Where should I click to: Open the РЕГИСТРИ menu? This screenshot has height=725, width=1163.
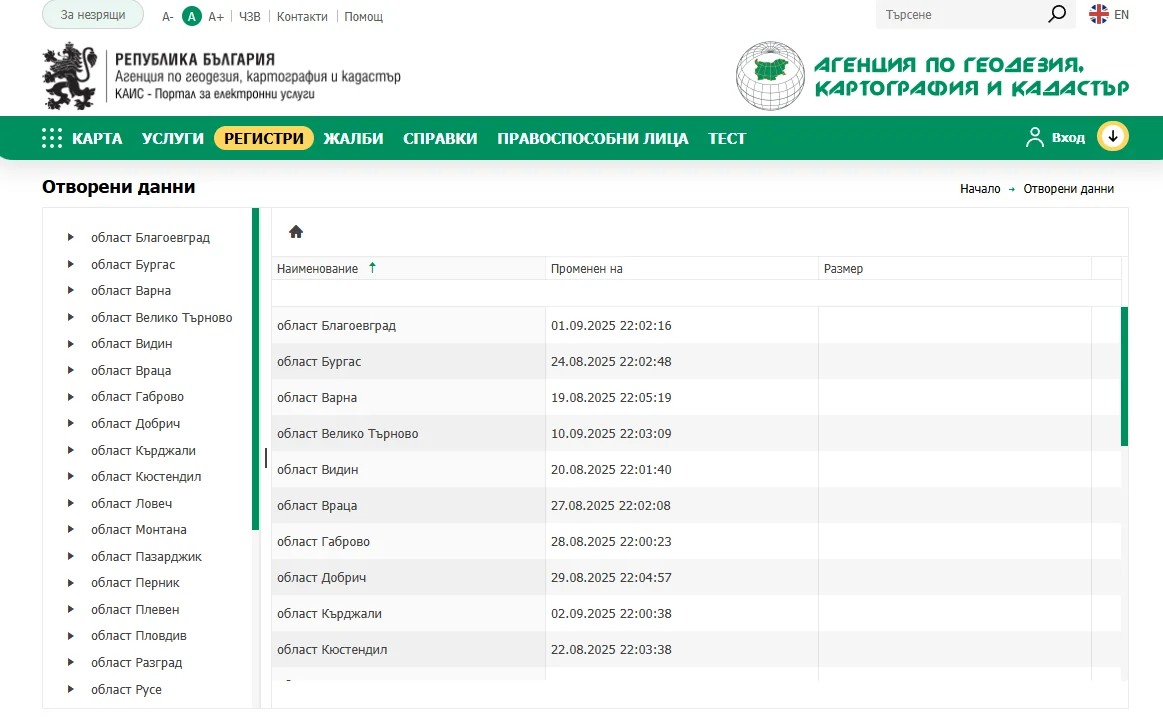264,139
